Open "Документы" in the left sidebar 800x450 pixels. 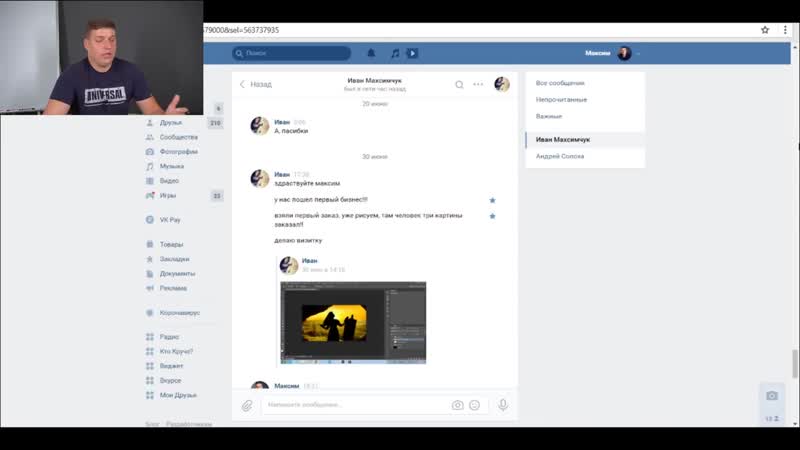click(x=177, y=273)
